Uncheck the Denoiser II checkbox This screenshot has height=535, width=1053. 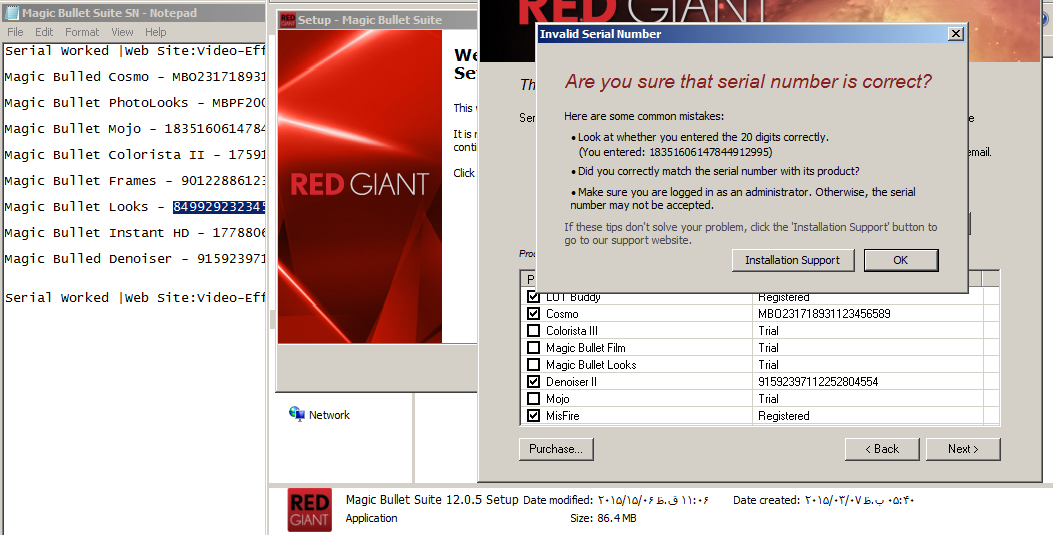[533, 381]
